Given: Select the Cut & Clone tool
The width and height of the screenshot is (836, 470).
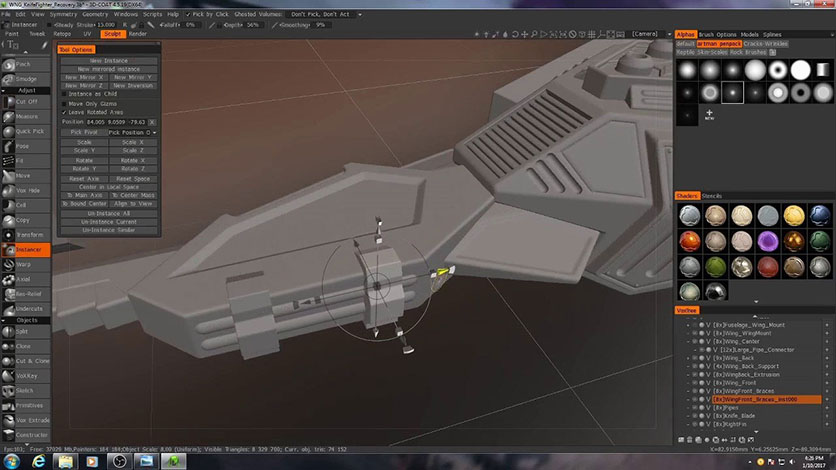Looking at the screenshot, I should click(26, 361).
